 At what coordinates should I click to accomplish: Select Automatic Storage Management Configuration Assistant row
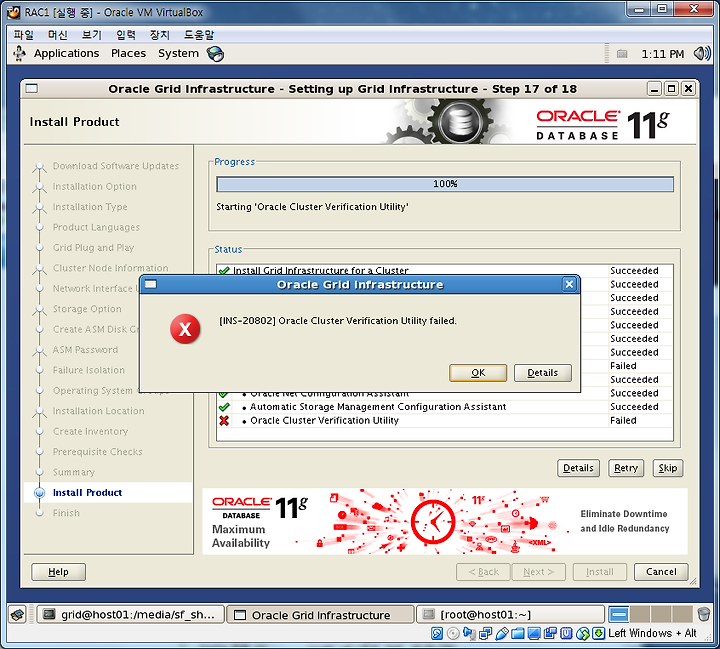tap(444, 407)
